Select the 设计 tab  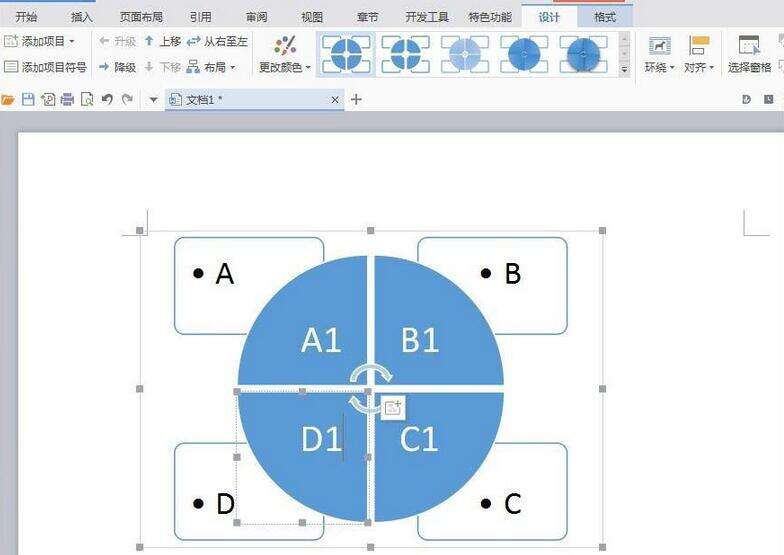pyautogui.click(x=549, y=17)
